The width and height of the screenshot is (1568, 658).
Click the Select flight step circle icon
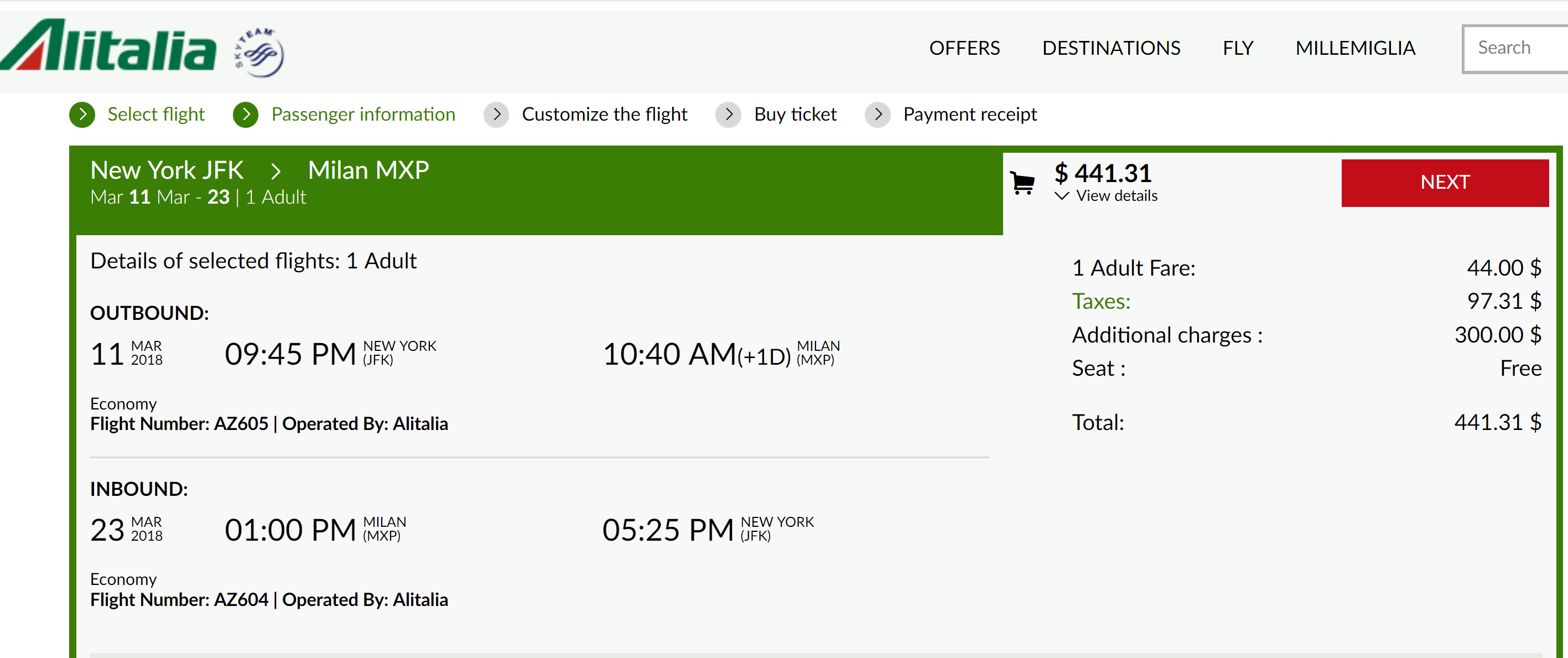(x=82, y=115)
